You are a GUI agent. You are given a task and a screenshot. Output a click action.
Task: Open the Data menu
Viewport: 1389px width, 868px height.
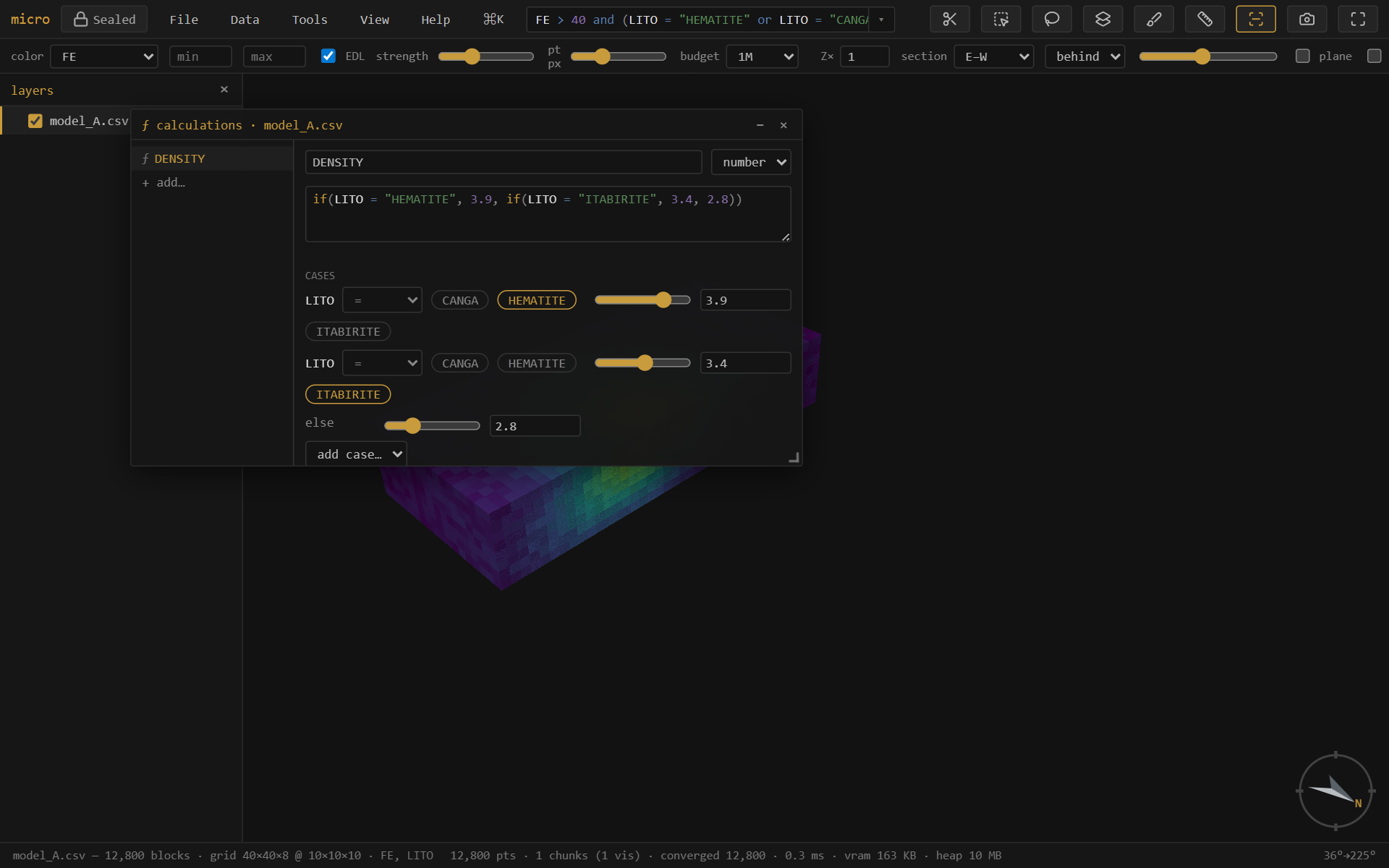tap(245, 20)
